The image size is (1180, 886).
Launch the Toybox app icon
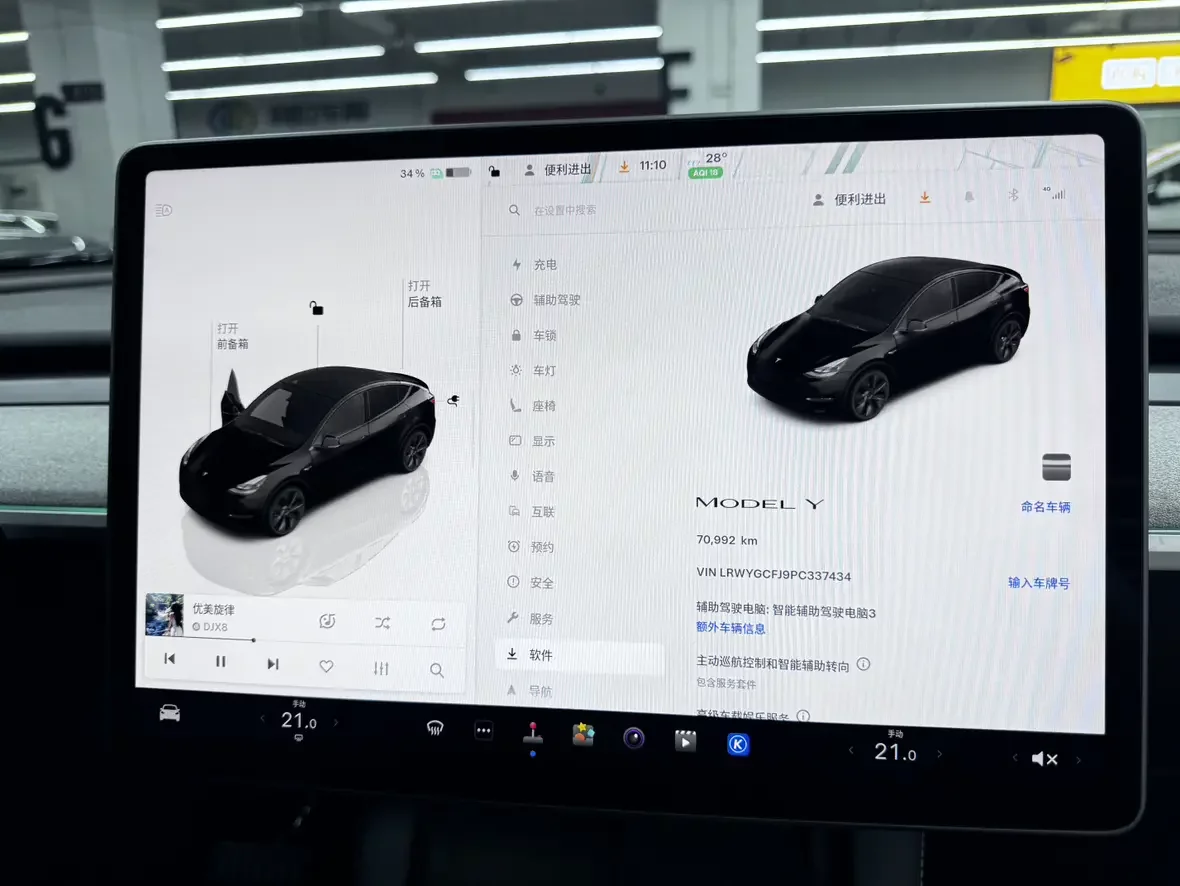[583, 734]
